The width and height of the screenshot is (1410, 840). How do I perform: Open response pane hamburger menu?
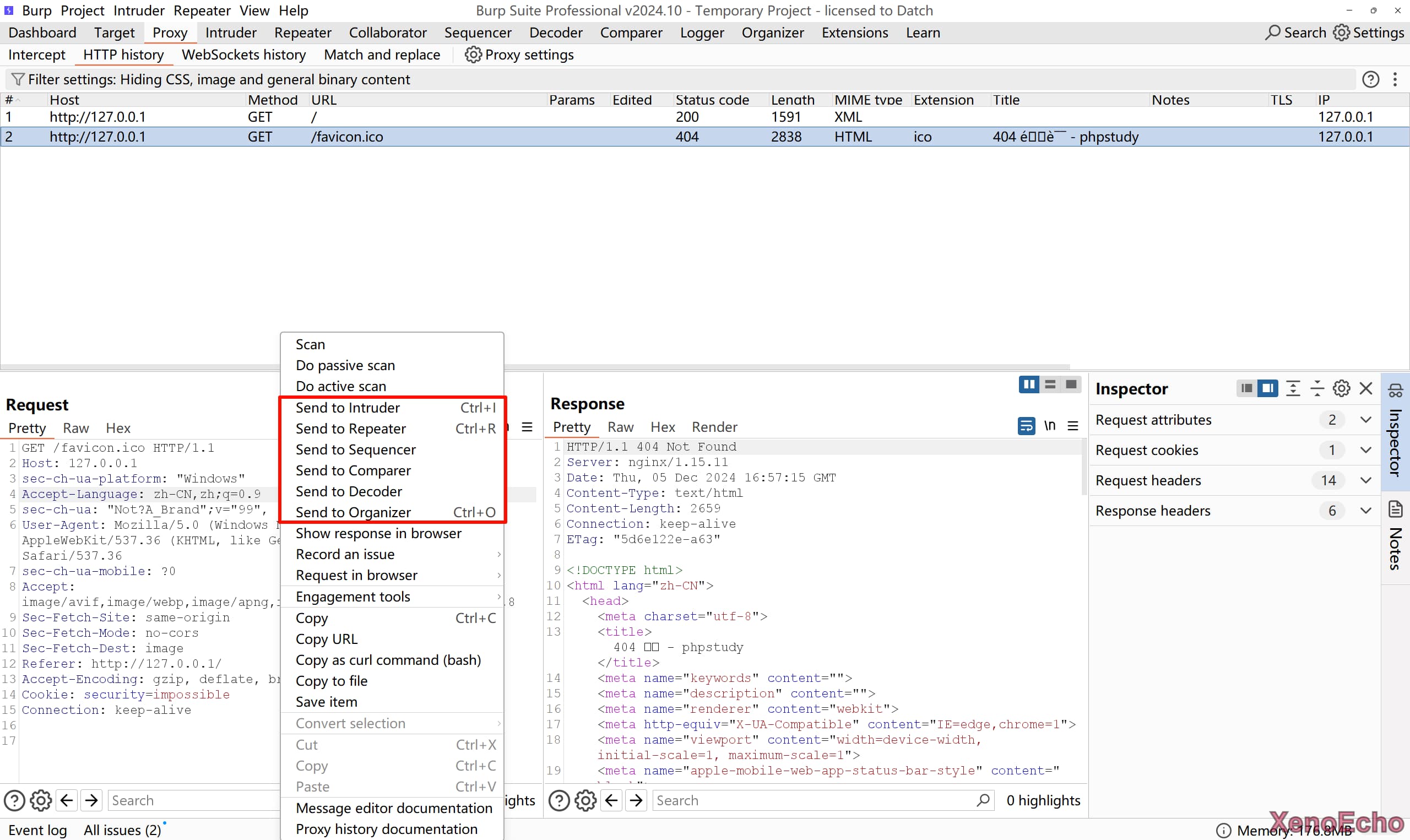coord(1073,426)
